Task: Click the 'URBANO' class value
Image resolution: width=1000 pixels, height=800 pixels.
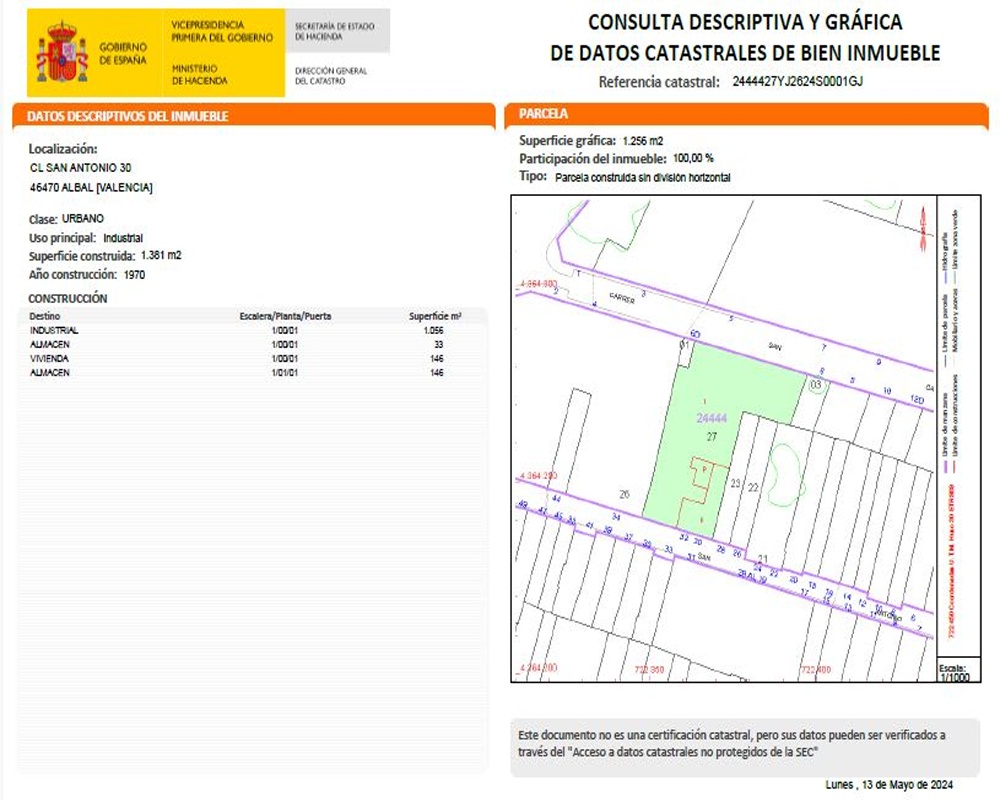Action: click(83, 218)
